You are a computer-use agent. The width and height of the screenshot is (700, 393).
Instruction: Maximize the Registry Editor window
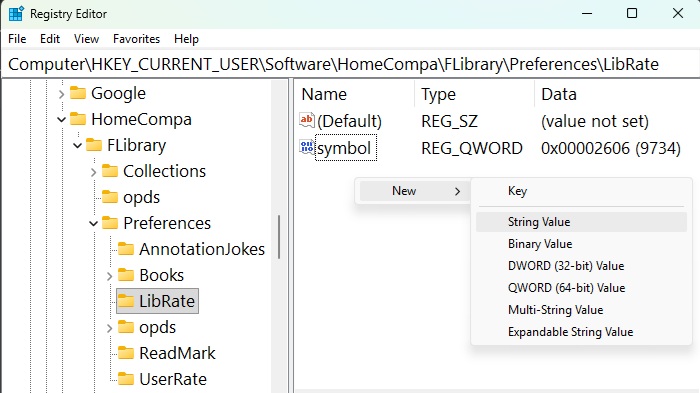pos(632,13)
